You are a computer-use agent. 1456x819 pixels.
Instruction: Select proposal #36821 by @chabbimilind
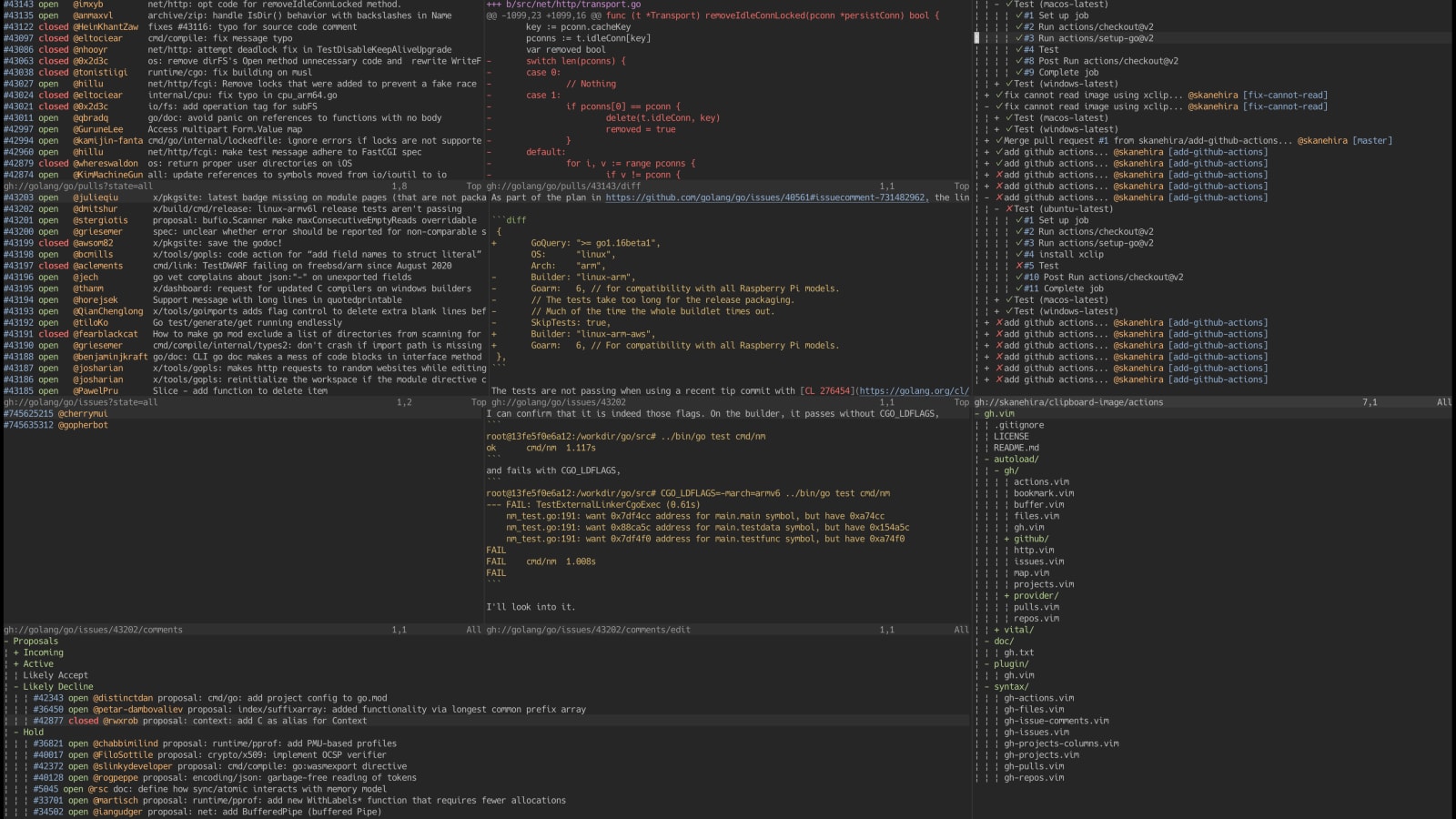(x=215, y=743)
